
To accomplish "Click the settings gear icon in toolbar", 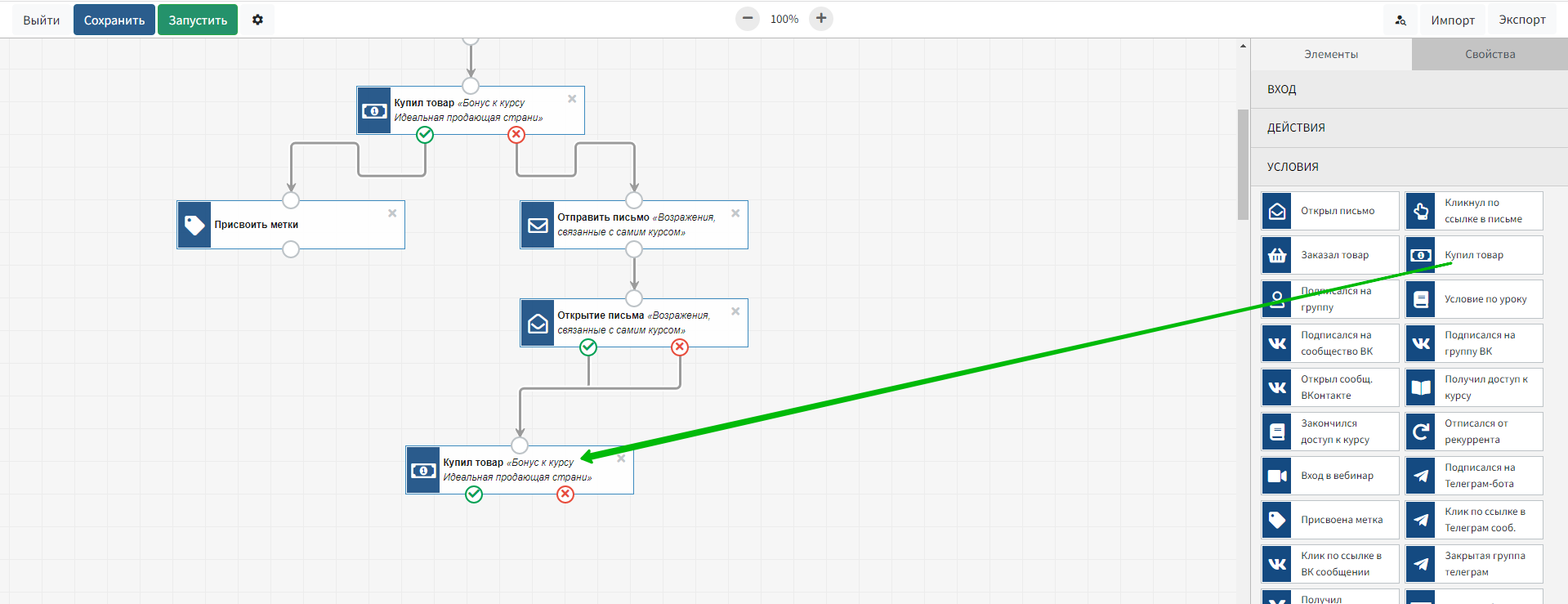I will (x=257, y=20).
